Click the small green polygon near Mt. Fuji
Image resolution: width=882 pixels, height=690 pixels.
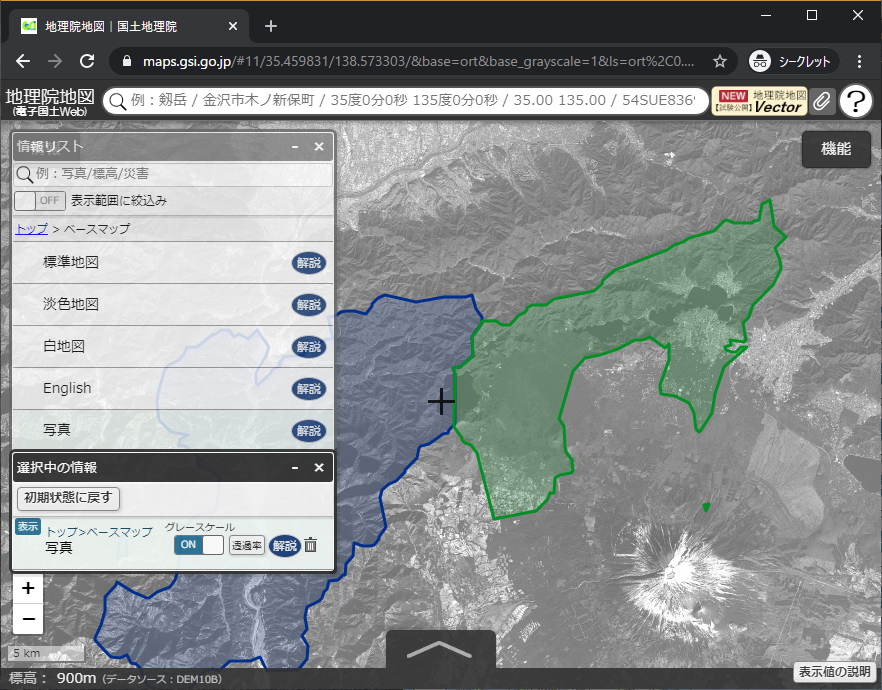point(706,507)
